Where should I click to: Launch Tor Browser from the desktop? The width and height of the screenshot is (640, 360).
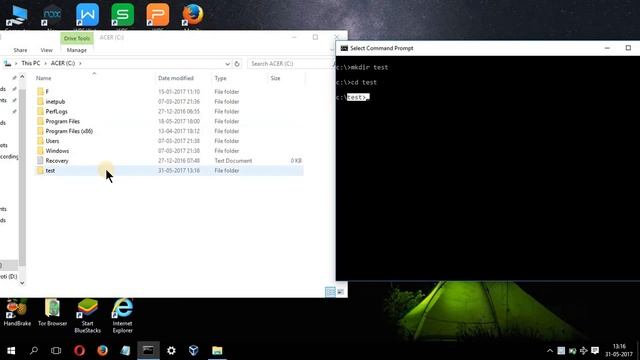[52, 313]
